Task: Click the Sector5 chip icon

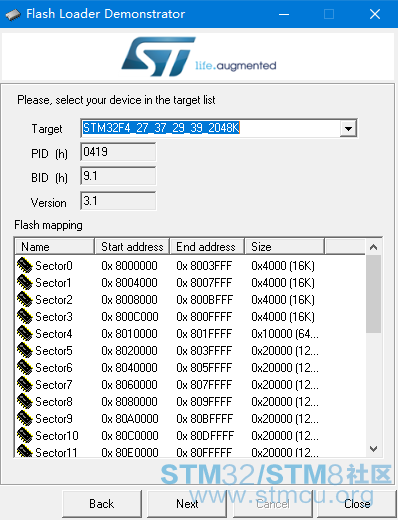Action: (25, 350)
